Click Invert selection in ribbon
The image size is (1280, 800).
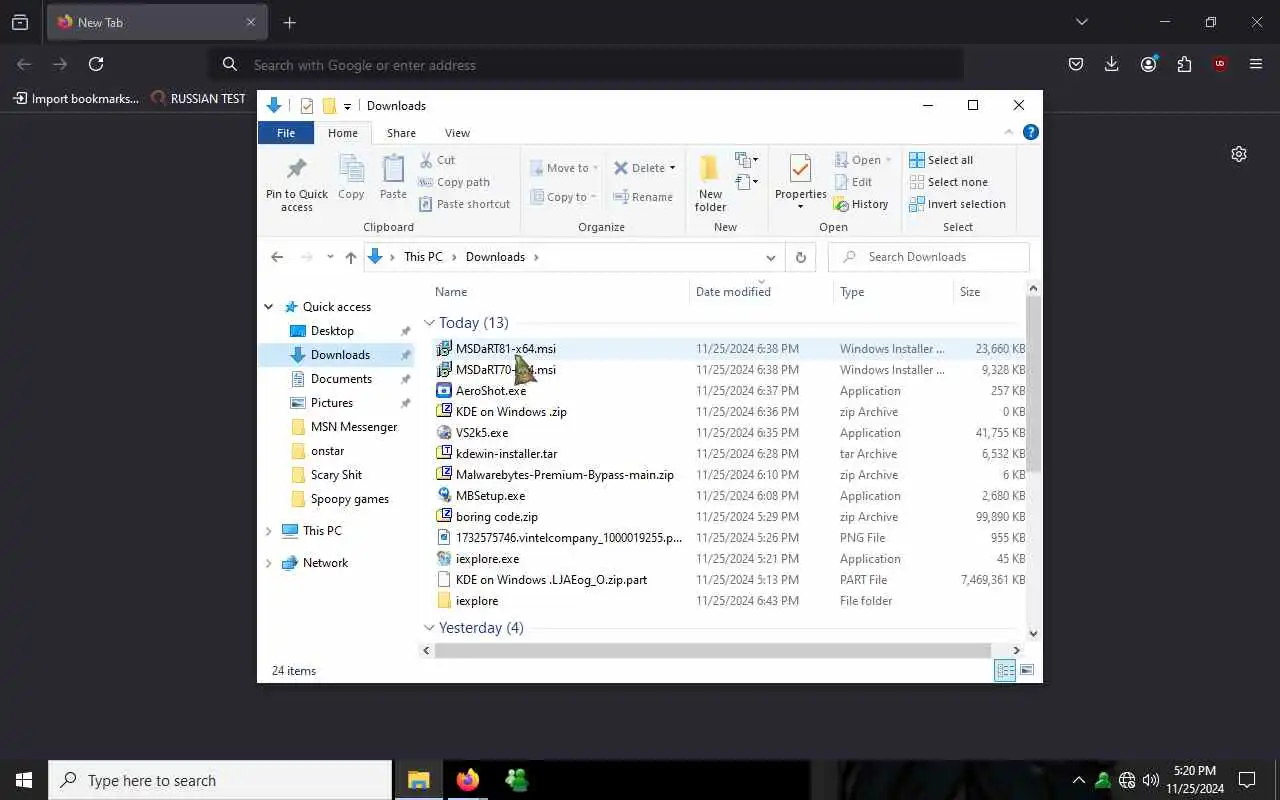click(957, 204)
